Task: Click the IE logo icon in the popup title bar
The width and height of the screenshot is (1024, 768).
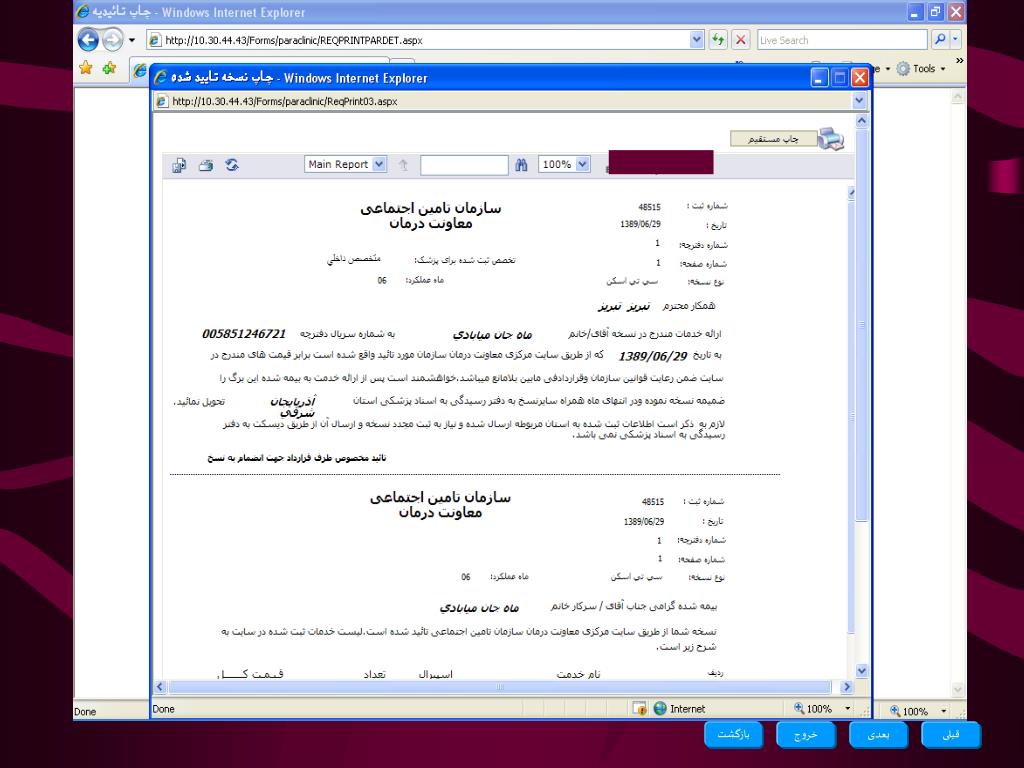Action: (x=161, y=78)
